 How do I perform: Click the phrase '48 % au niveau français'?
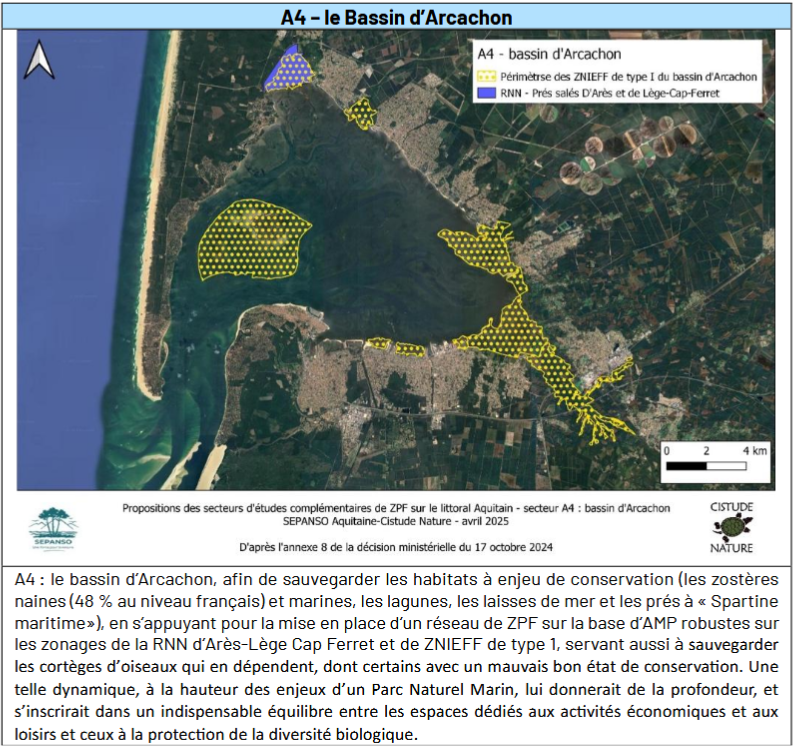pos(168,601)
